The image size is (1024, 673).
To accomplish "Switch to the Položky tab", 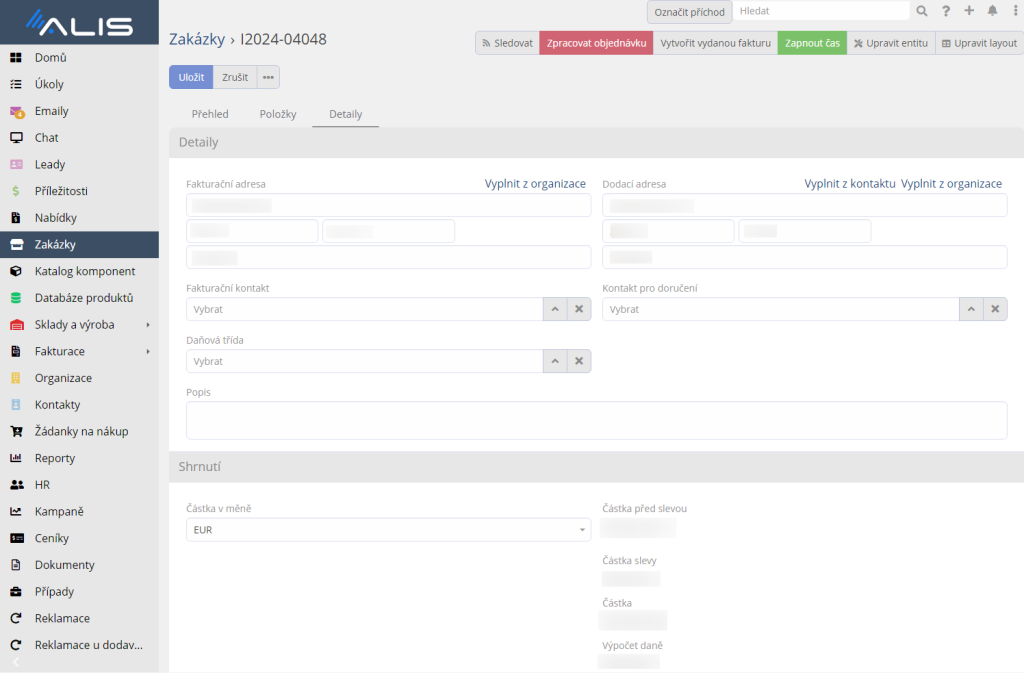I will [278, 114].
